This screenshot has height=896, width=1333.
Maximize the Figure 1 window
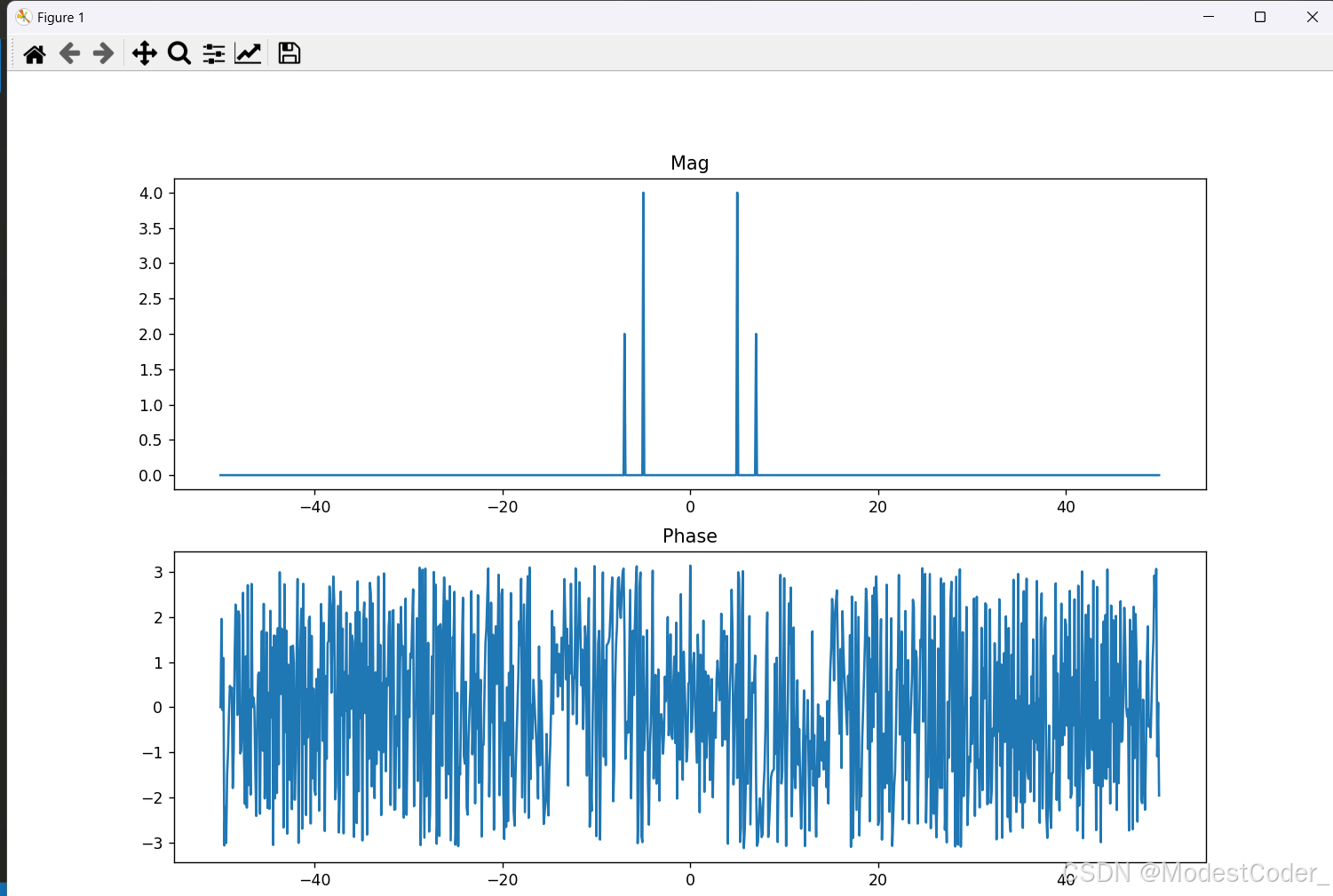click(1260, 17)
